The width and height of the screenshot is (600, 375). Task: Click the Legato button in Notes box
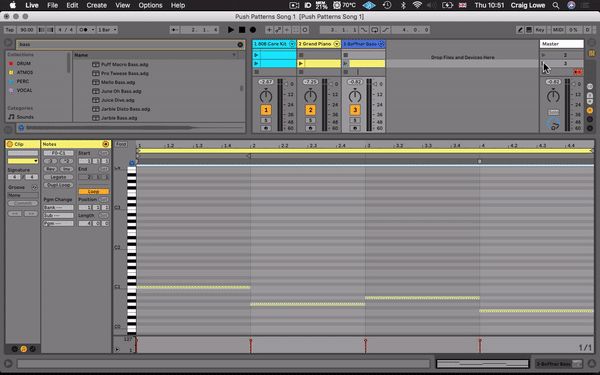(58, 177)
